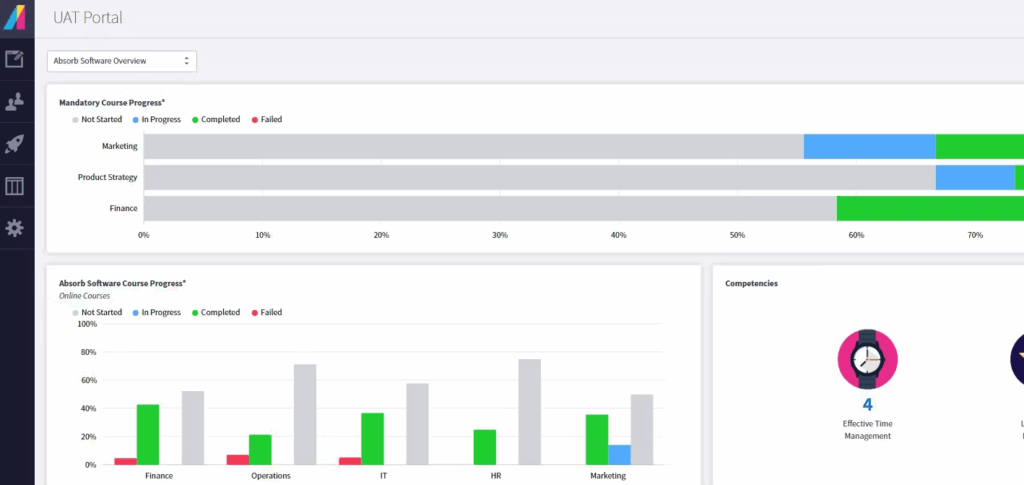1024x485 pixels.
Task: Click the Marketing row green Completed bar
Action: (x=980, y=146)
